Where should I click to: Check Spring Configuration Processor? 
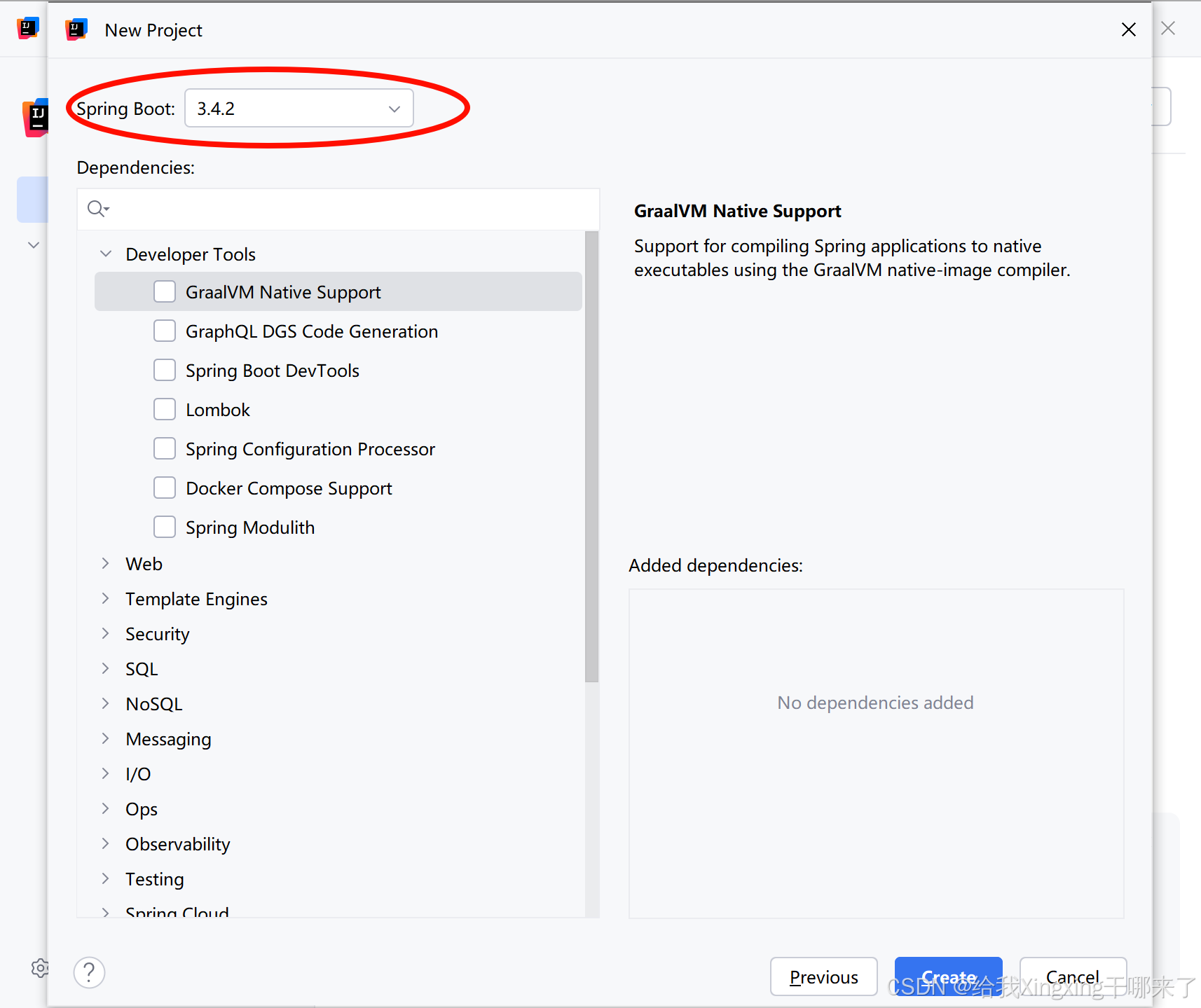pos(165,448)
